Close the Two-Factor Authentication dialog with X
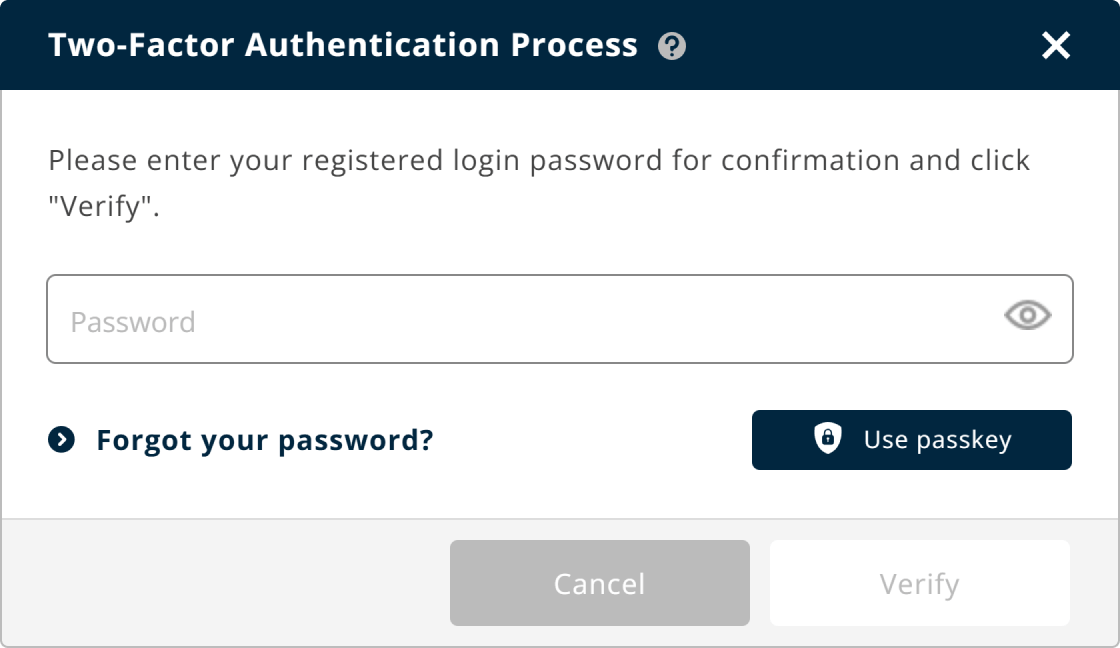The height and width of the screenshot is (648, 1120). [1056, 45]
